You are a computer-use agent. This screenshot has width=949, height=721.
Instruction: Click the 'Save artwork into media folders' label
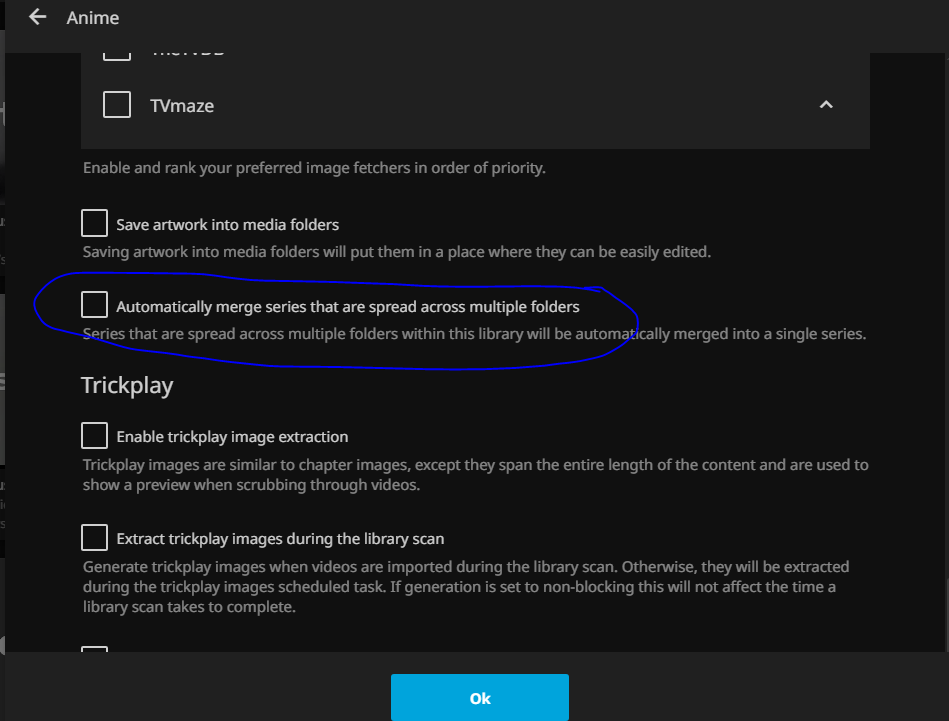(x=227, y=224)
